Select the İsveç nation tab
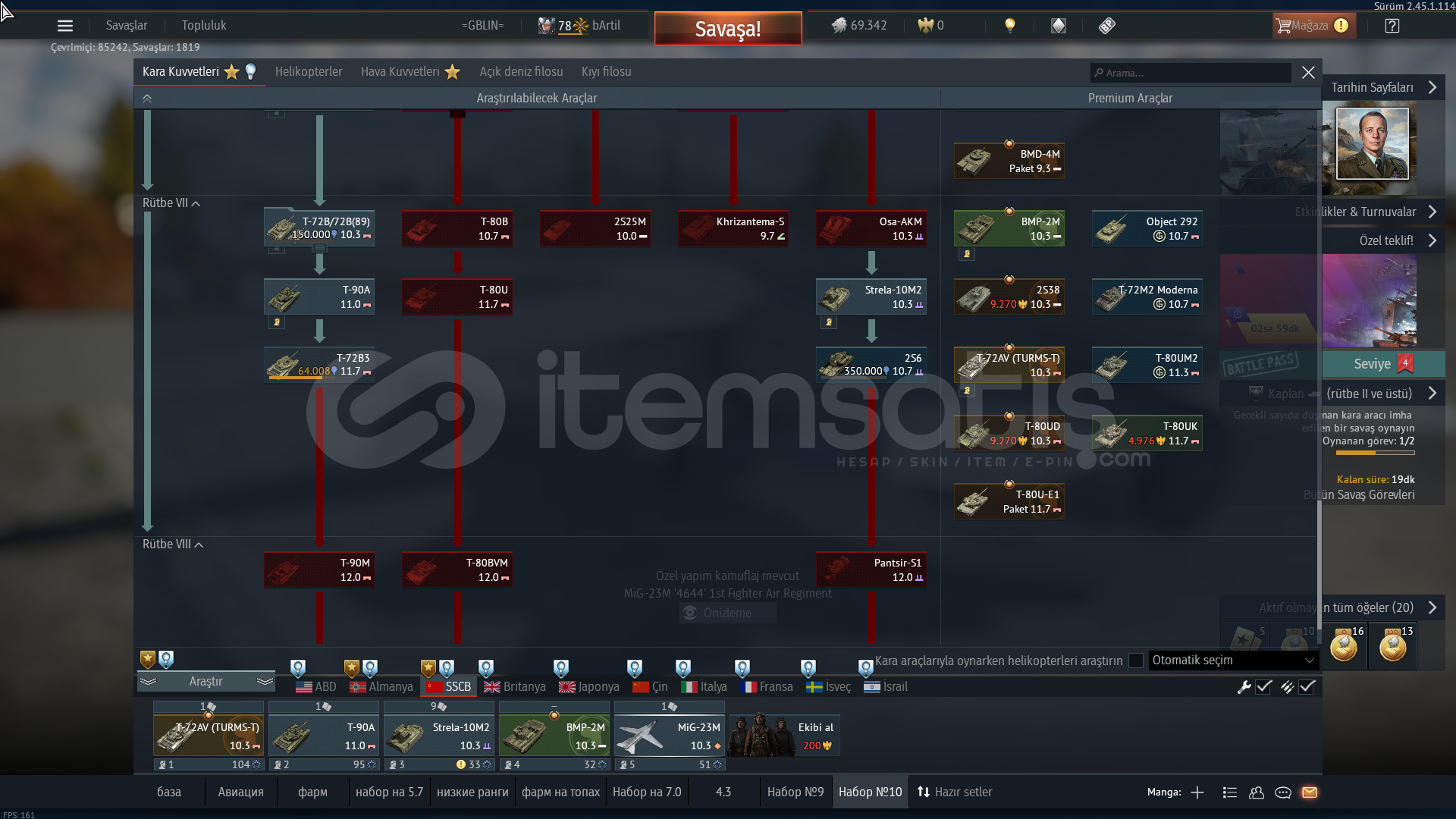The height and width of the screenshot is (819, 1456). click(828, 687)
